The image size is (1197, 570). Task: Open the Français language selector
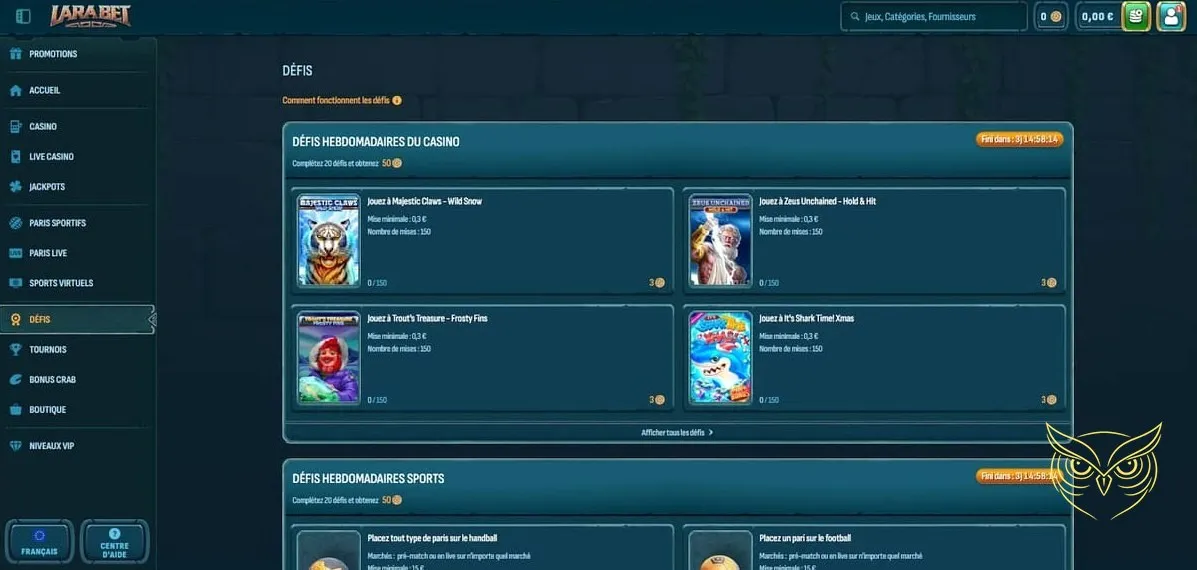tap(40, 541)
